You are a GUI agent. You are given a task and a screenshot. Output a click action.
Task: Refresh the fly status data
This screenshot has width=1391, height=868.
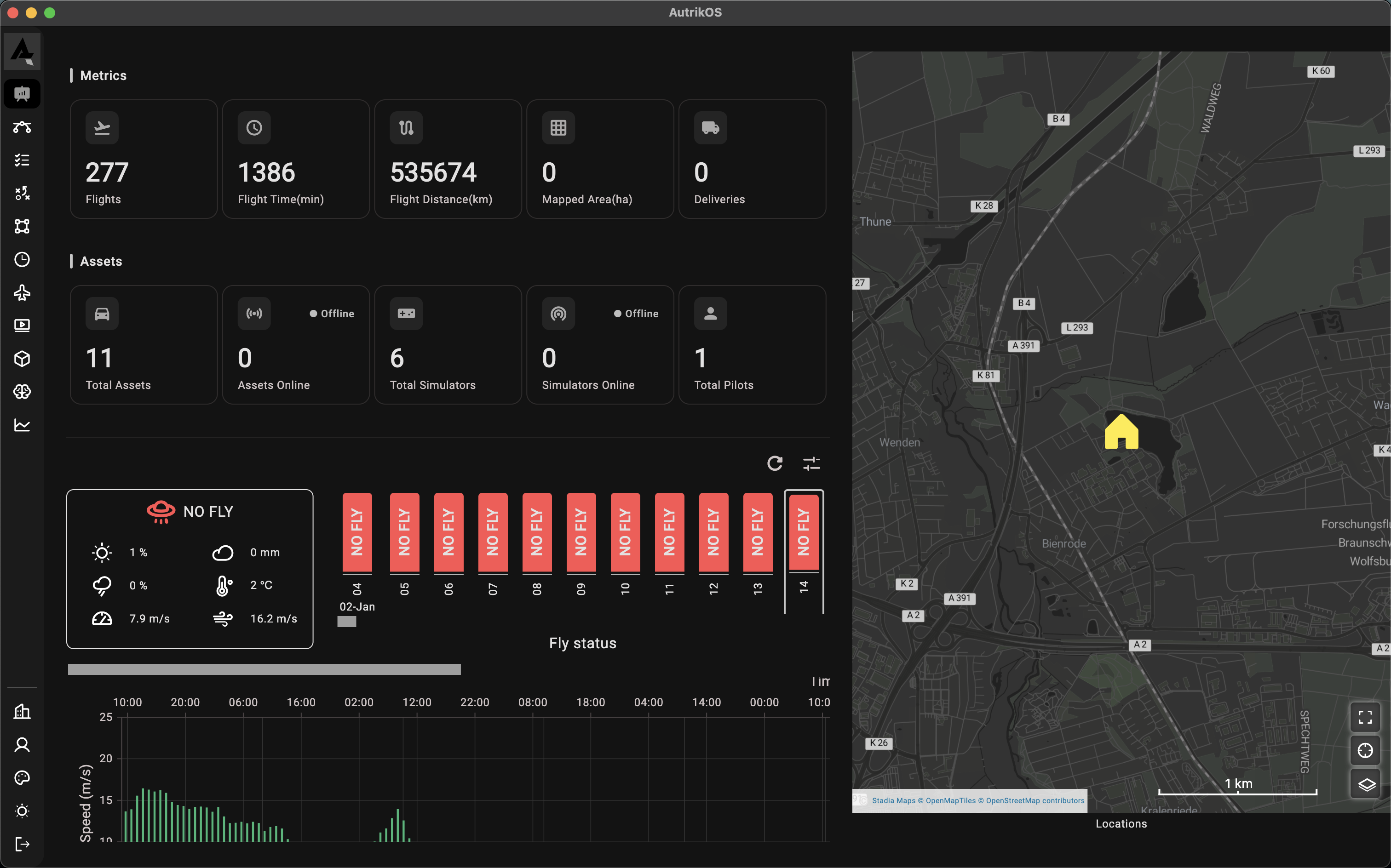(x=776, y=463)
